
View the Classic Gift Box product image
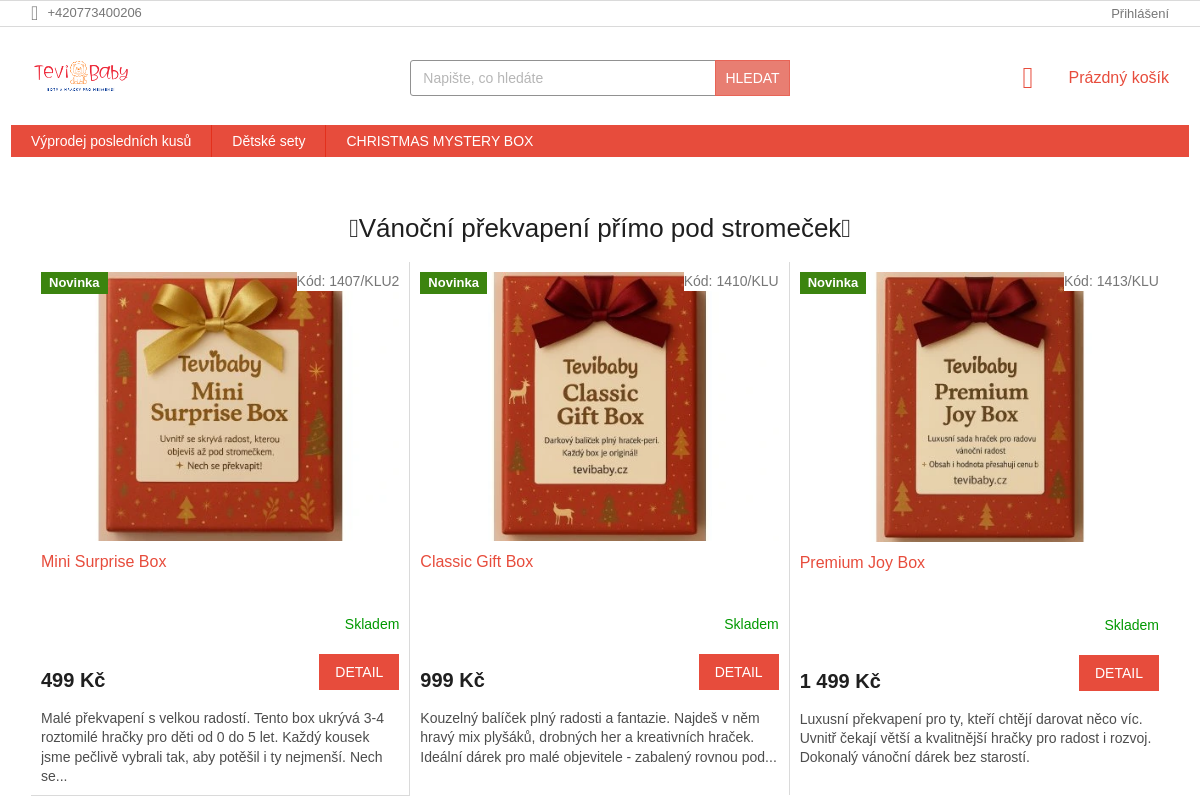click(x=600, y=407)
